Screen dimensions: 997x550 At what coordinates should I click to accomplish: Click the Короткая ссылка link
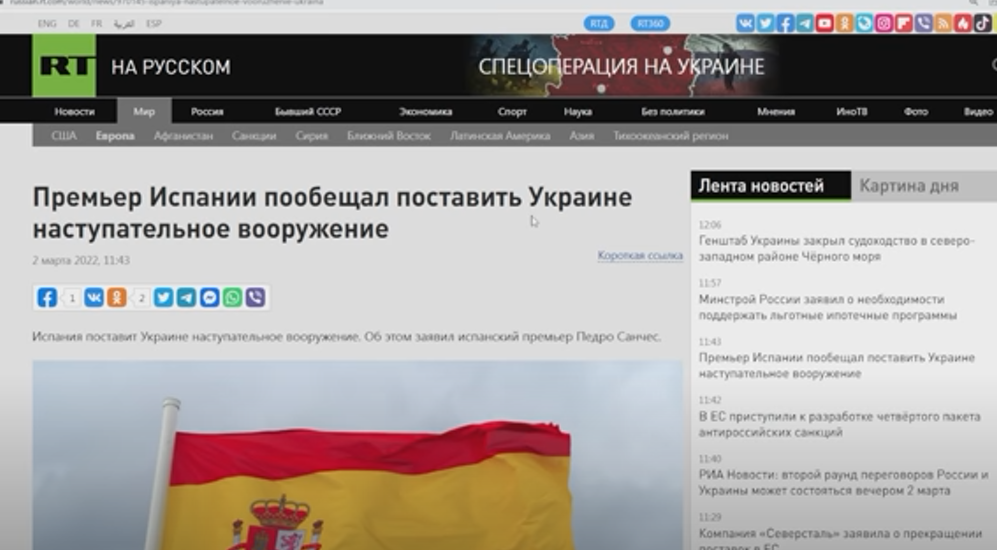point(640,256)
